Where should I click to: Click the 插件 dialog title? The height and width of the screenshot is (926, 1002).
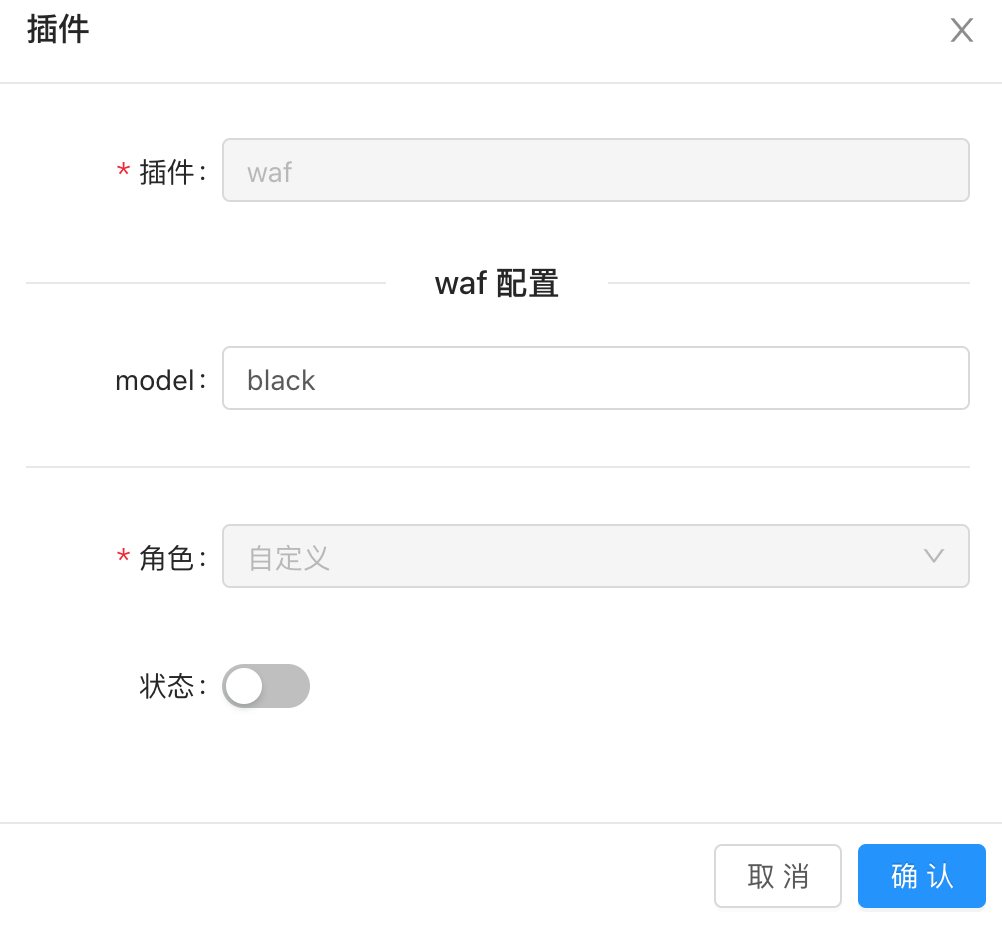coord(58,30)
